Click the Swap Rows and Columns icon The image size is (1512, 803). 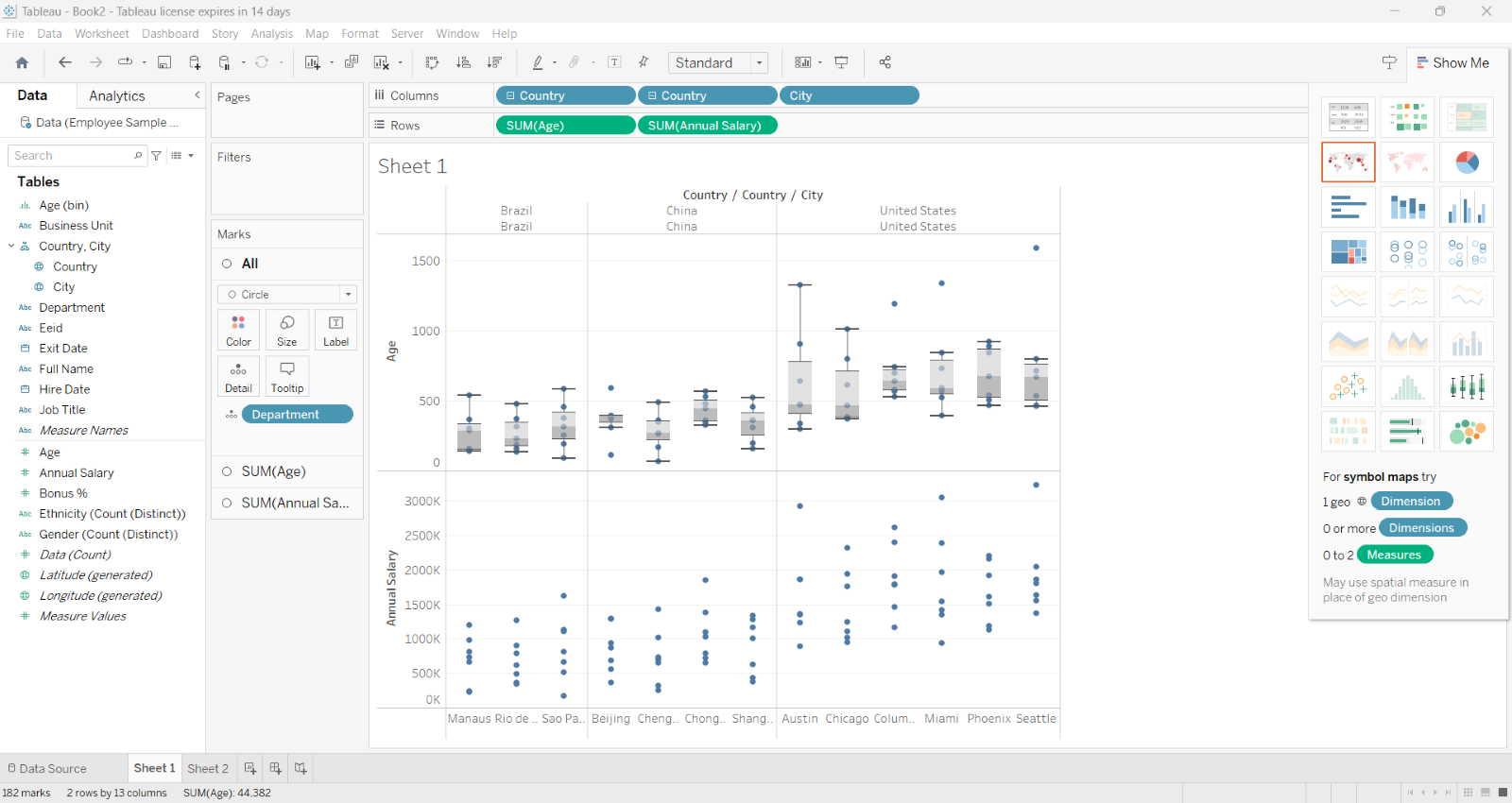pos(432,62)
